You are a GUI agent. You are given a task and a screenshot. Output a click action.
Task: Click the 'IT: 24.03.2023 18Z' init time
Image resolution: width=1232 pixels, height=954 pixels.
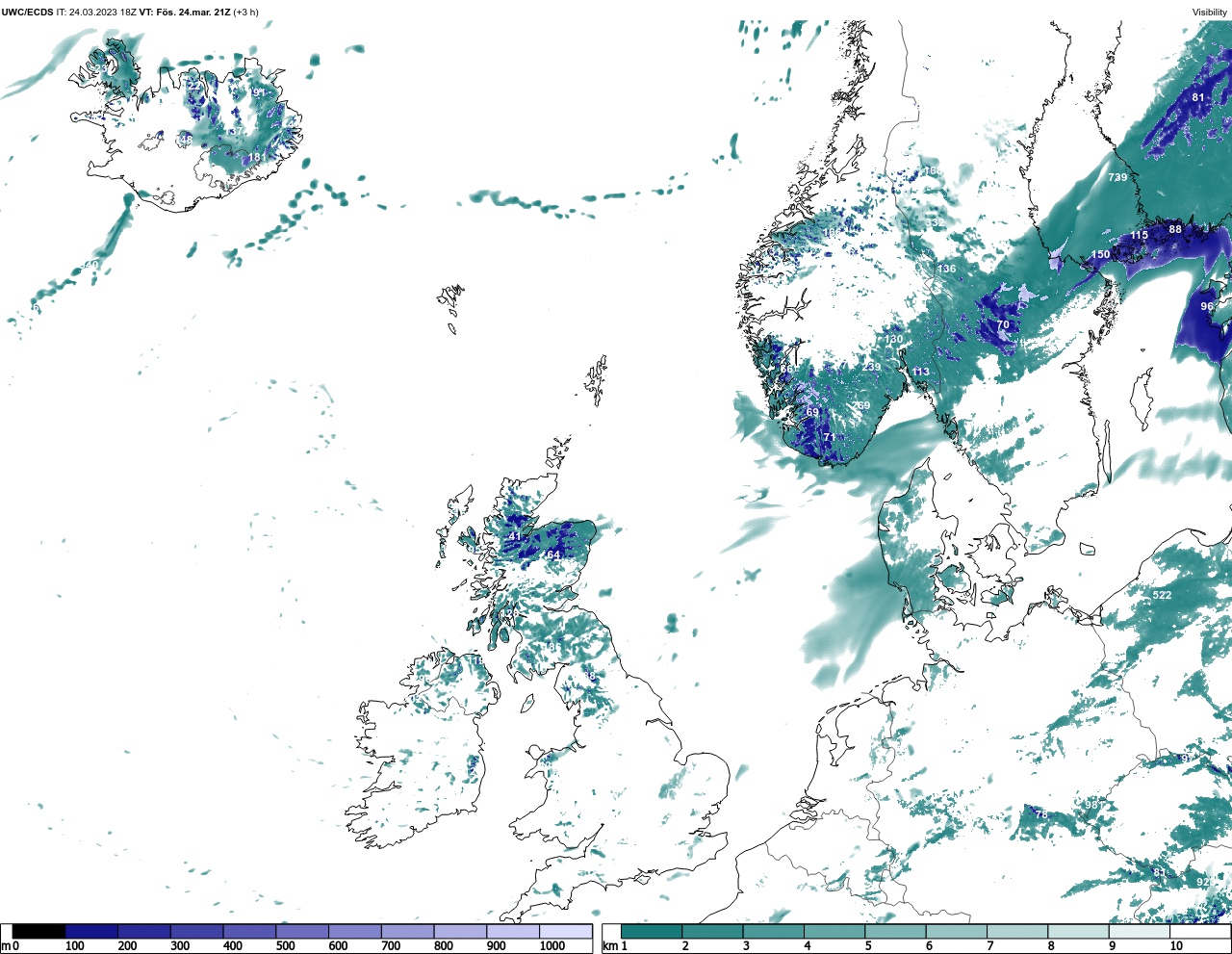pos(96,13)
